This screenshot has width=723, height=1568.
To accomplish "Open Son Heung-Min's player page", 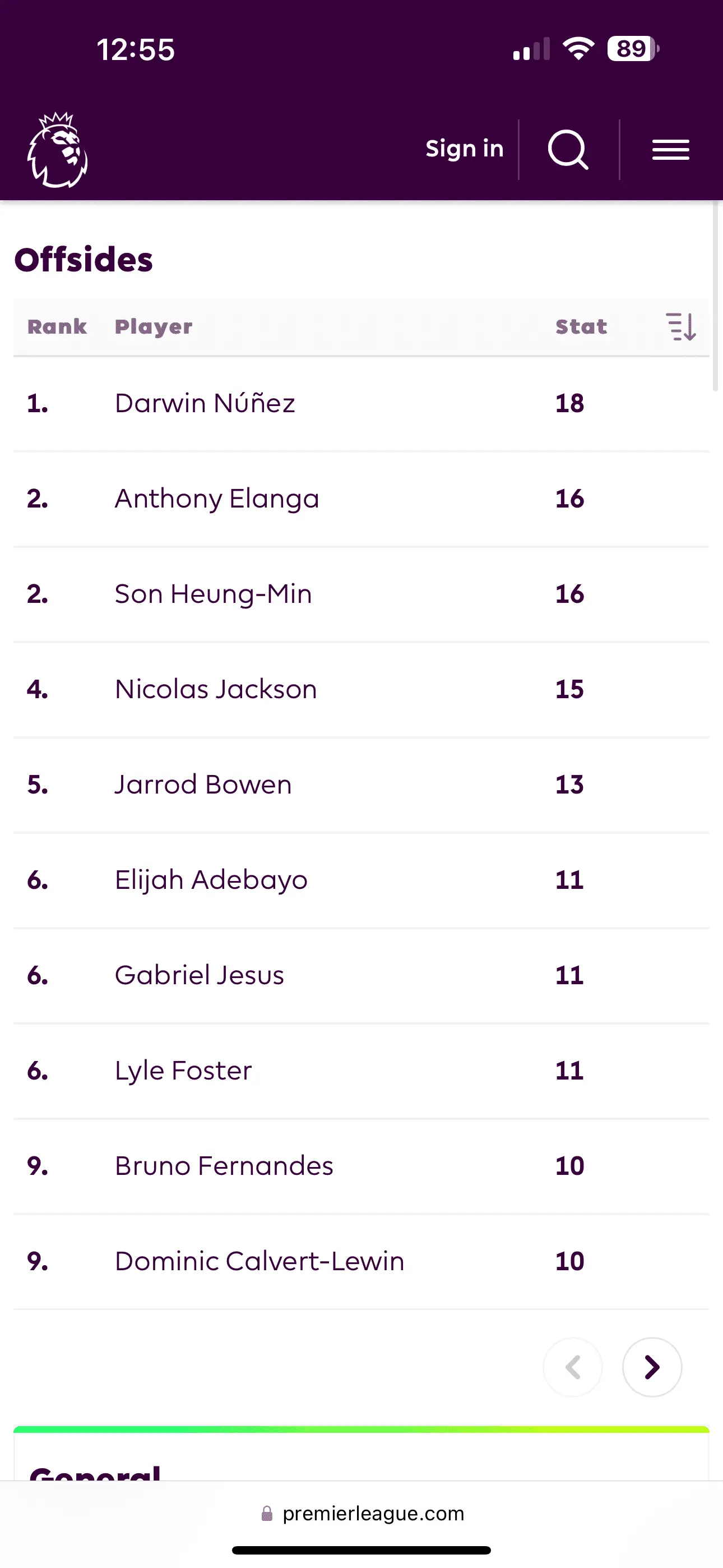I will coord(213,594).
